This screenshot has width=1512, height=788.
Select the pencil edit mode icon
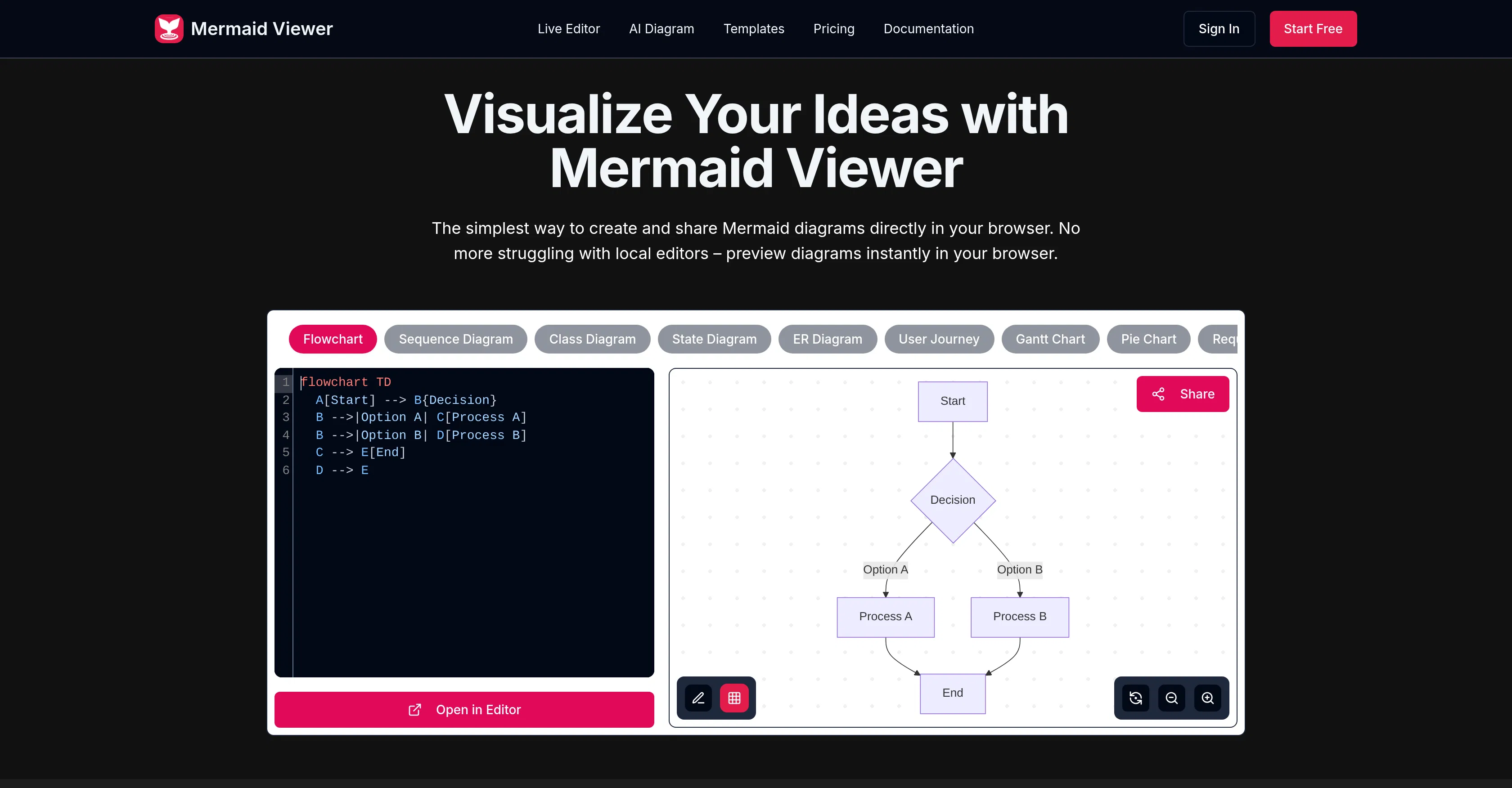pyautogui.click(x=698, y=698)
